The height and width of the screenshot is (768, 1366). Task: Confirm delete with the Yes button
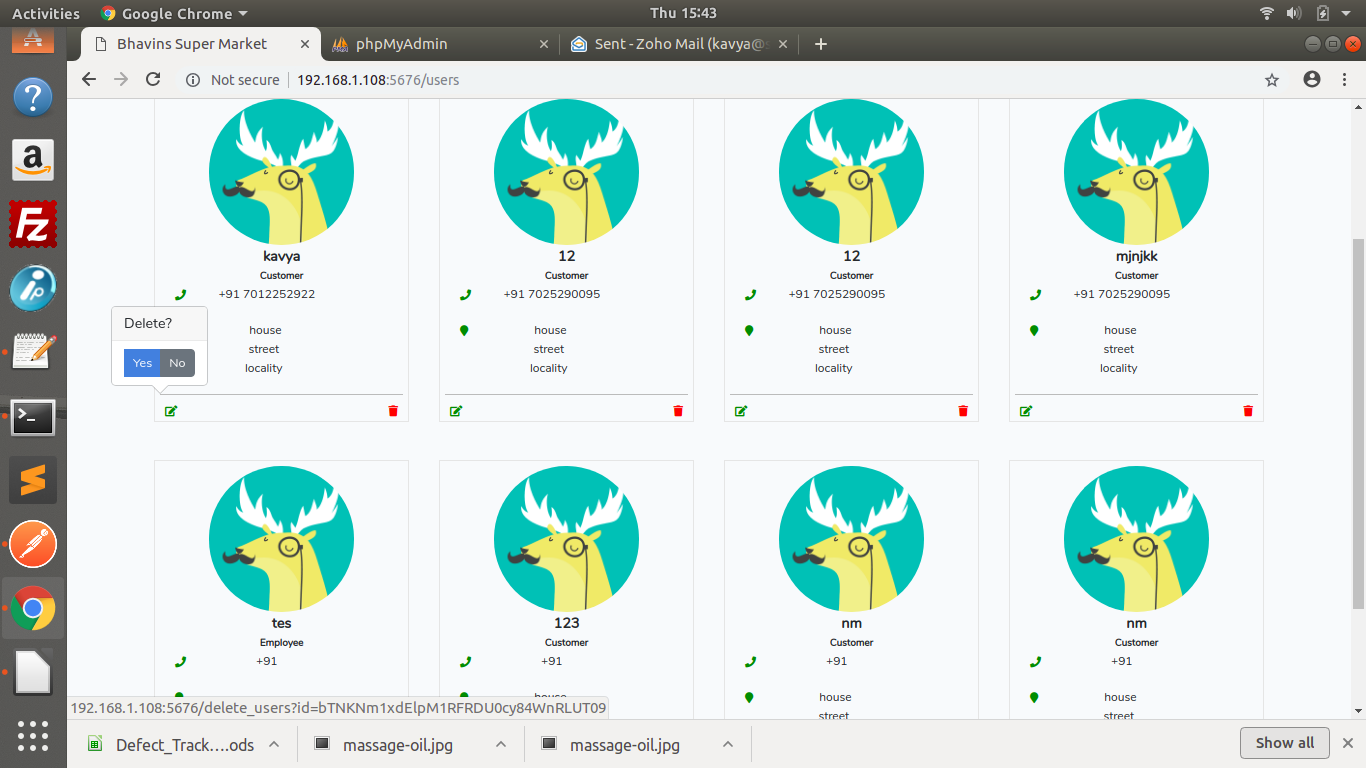point(142,363)
